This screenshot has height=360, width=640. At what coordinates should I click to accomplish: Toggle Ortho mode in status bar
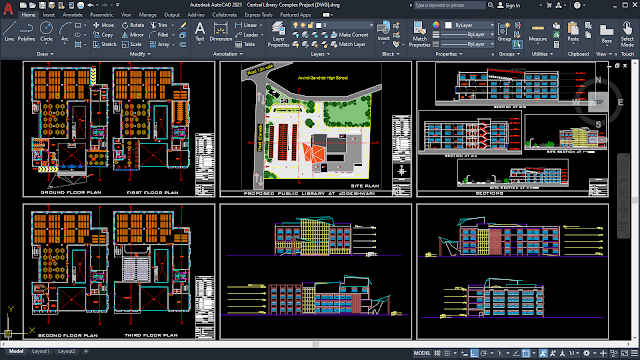tap(474, 353)
